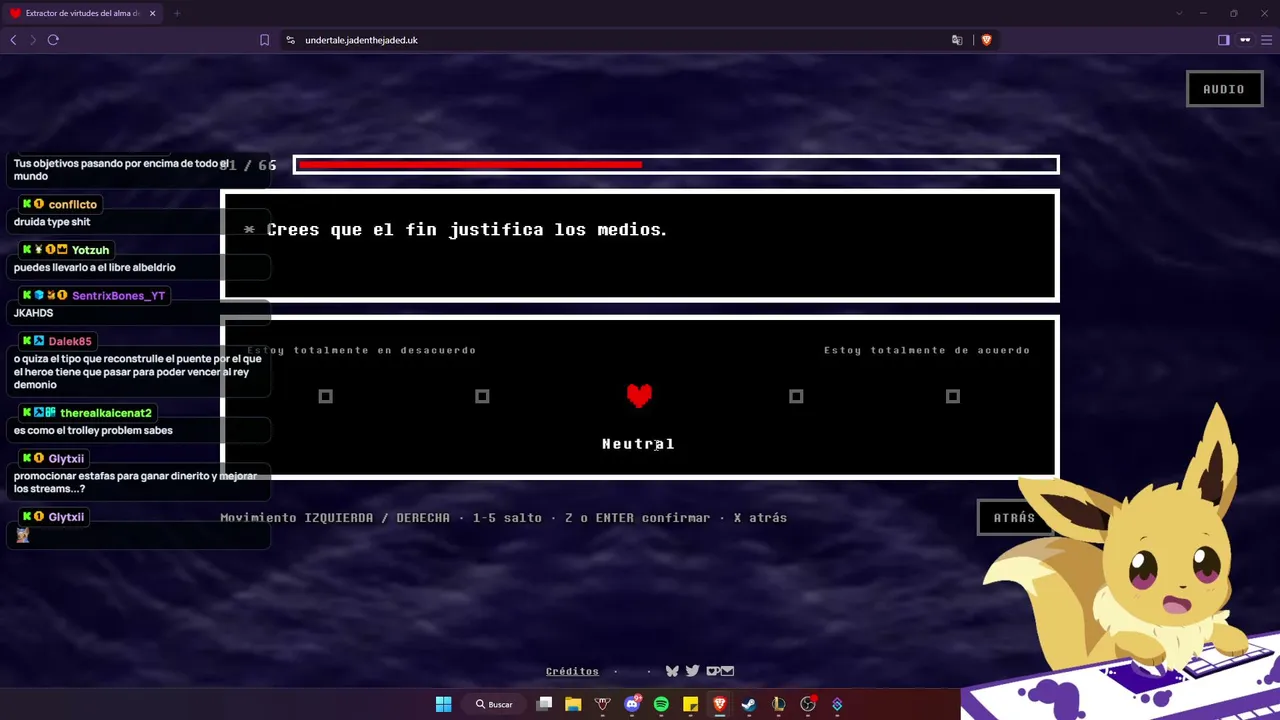The image size is (1280, 720).
Task: Click the Neutral label under the heart
Action: click(x=638, y=444)
